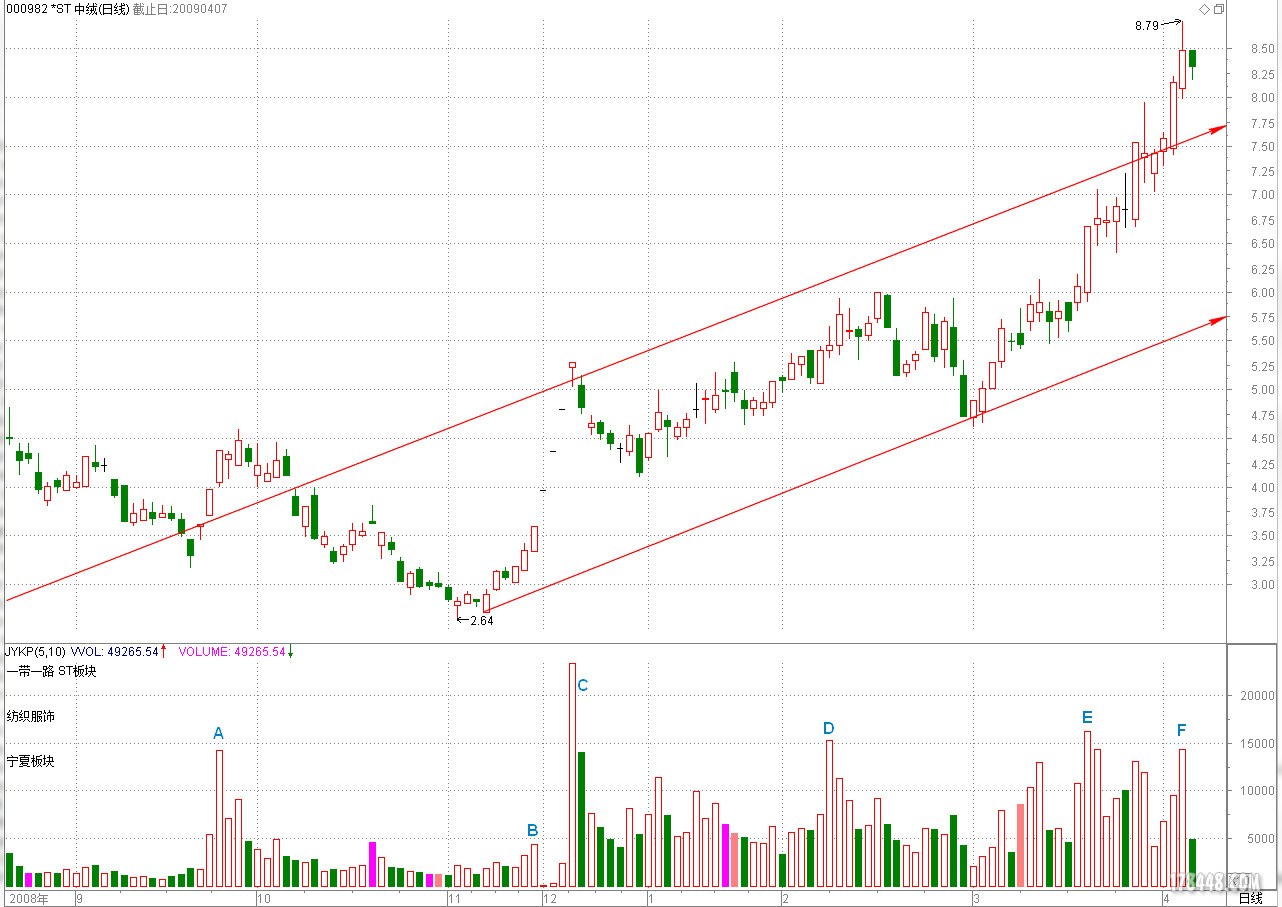
Task: Click the 截止日:20090407 date label
Action: 182,9
